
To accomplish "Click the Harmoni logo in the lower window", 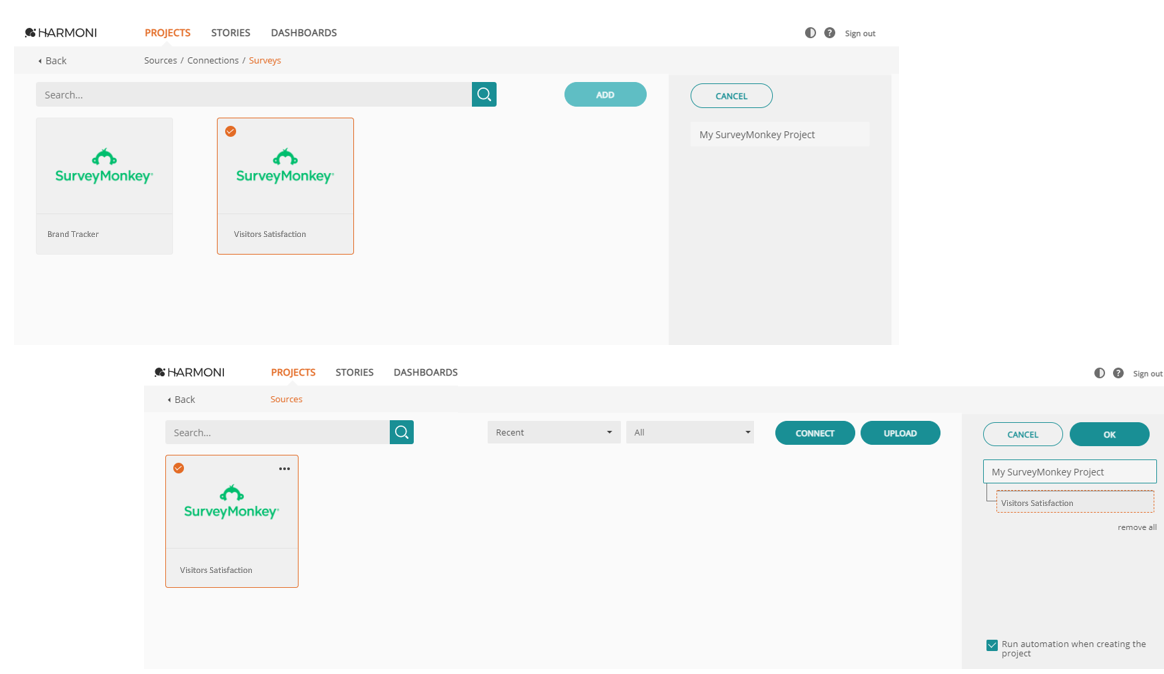I will (189, 372).
